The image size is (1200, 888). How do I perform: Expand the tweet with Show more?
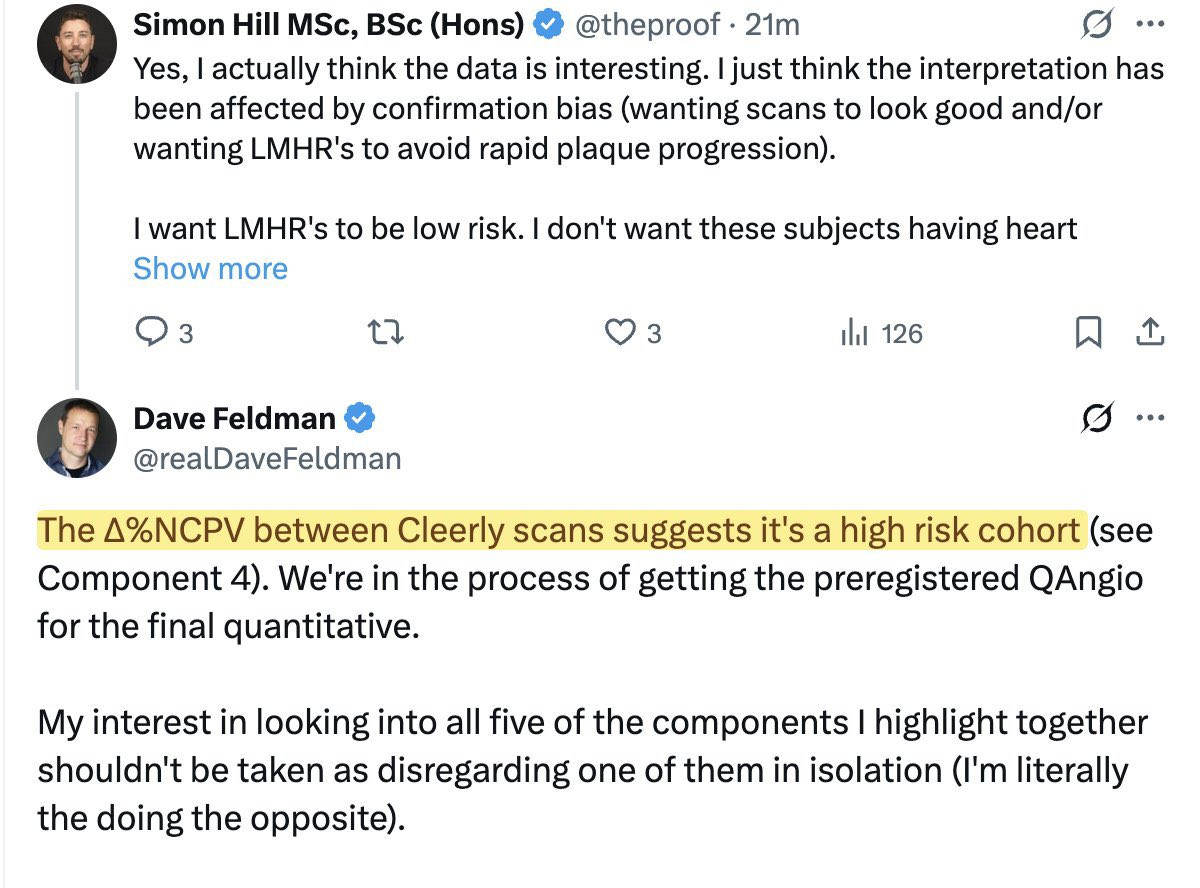click(x=210, y=269)
